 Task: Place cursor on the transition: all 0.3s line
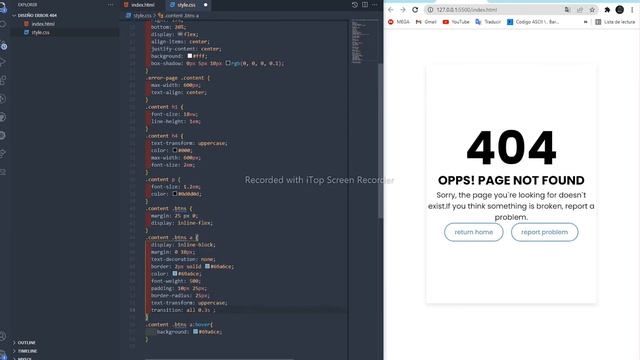(x=183, y=310)
